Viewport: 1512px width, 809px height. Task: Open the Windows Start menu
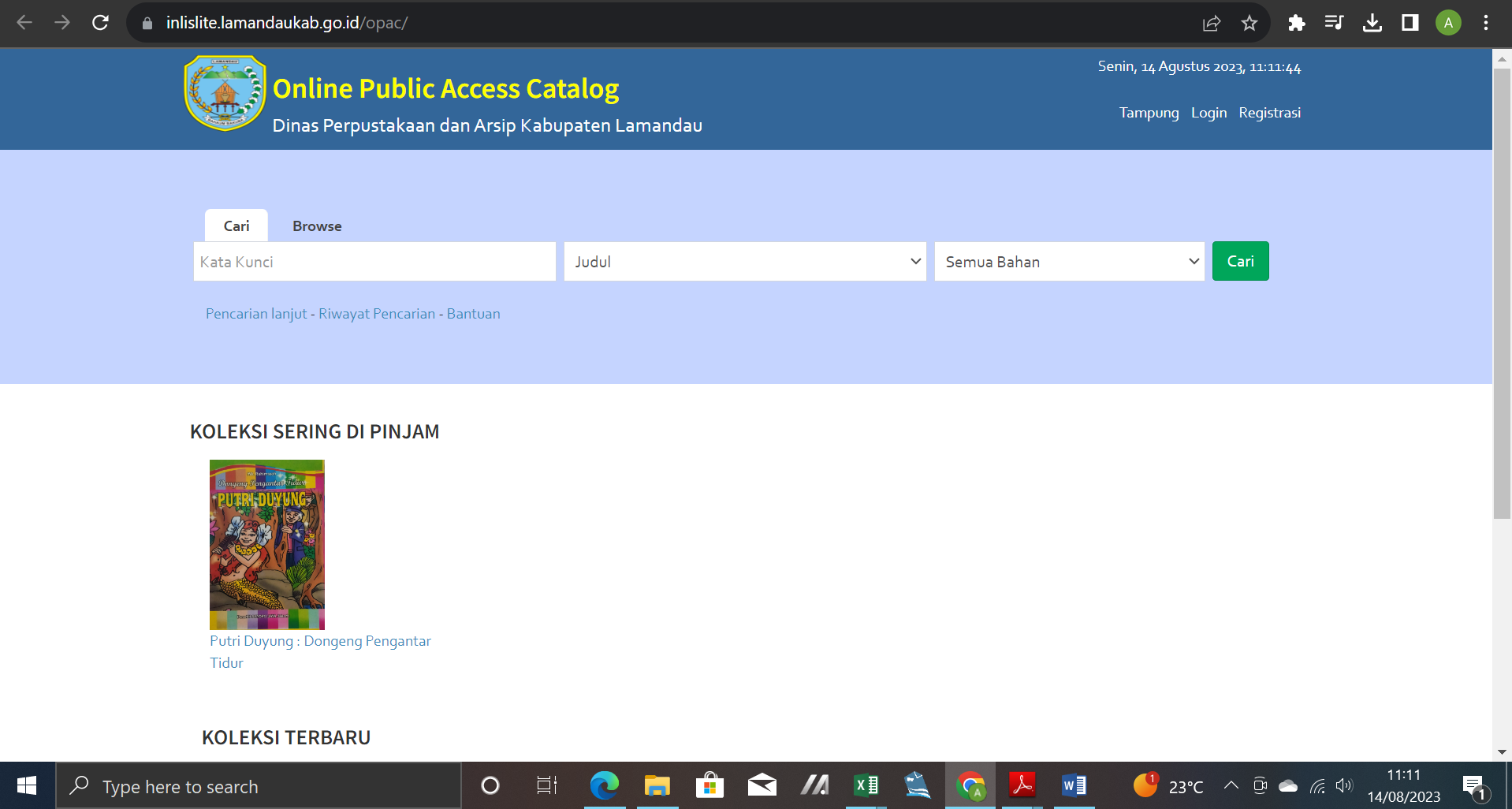point(27,785)
